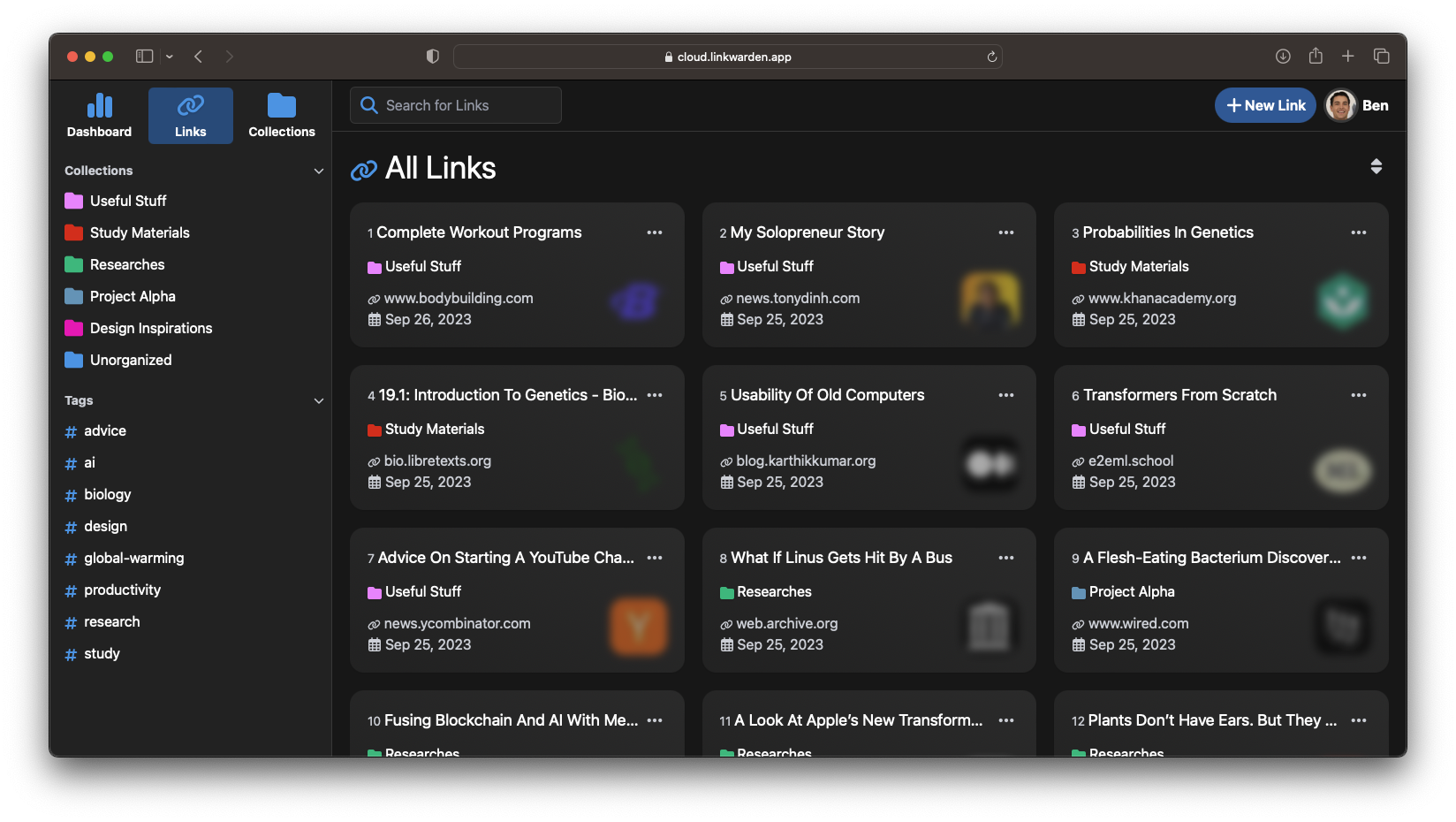The height and width of the screenshot is (822, 1456).
Task: Reload the page via the refresh icon
Action: (991, 57)
